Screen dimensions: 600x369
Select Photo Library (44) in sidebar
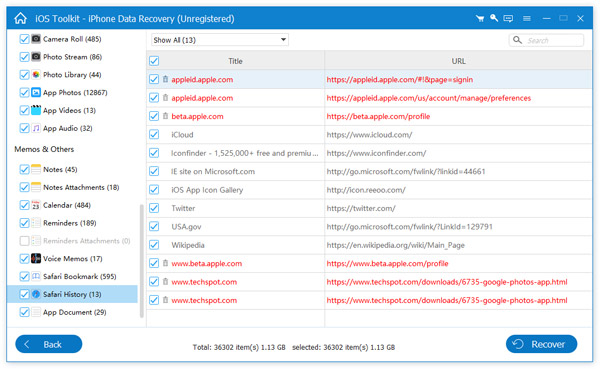[x=72, y=75]
